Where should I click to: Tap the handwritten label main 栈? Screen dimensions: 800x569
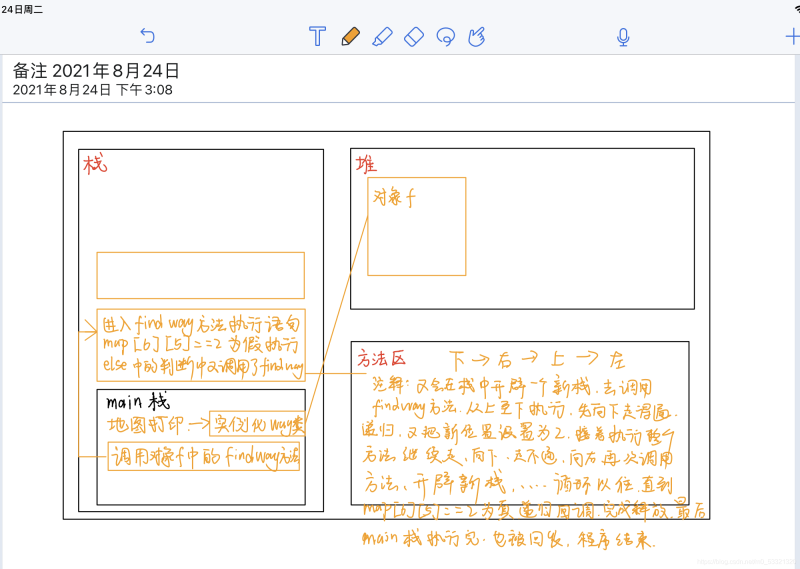point(138,402)
